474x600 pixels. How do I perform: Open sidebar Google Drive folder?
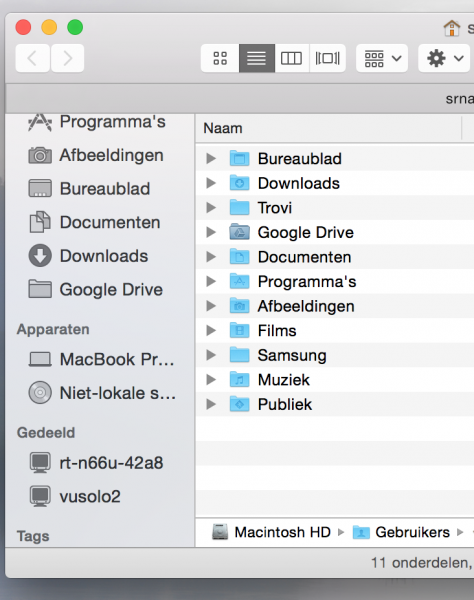pyautogui.click(x=96, y=289)
